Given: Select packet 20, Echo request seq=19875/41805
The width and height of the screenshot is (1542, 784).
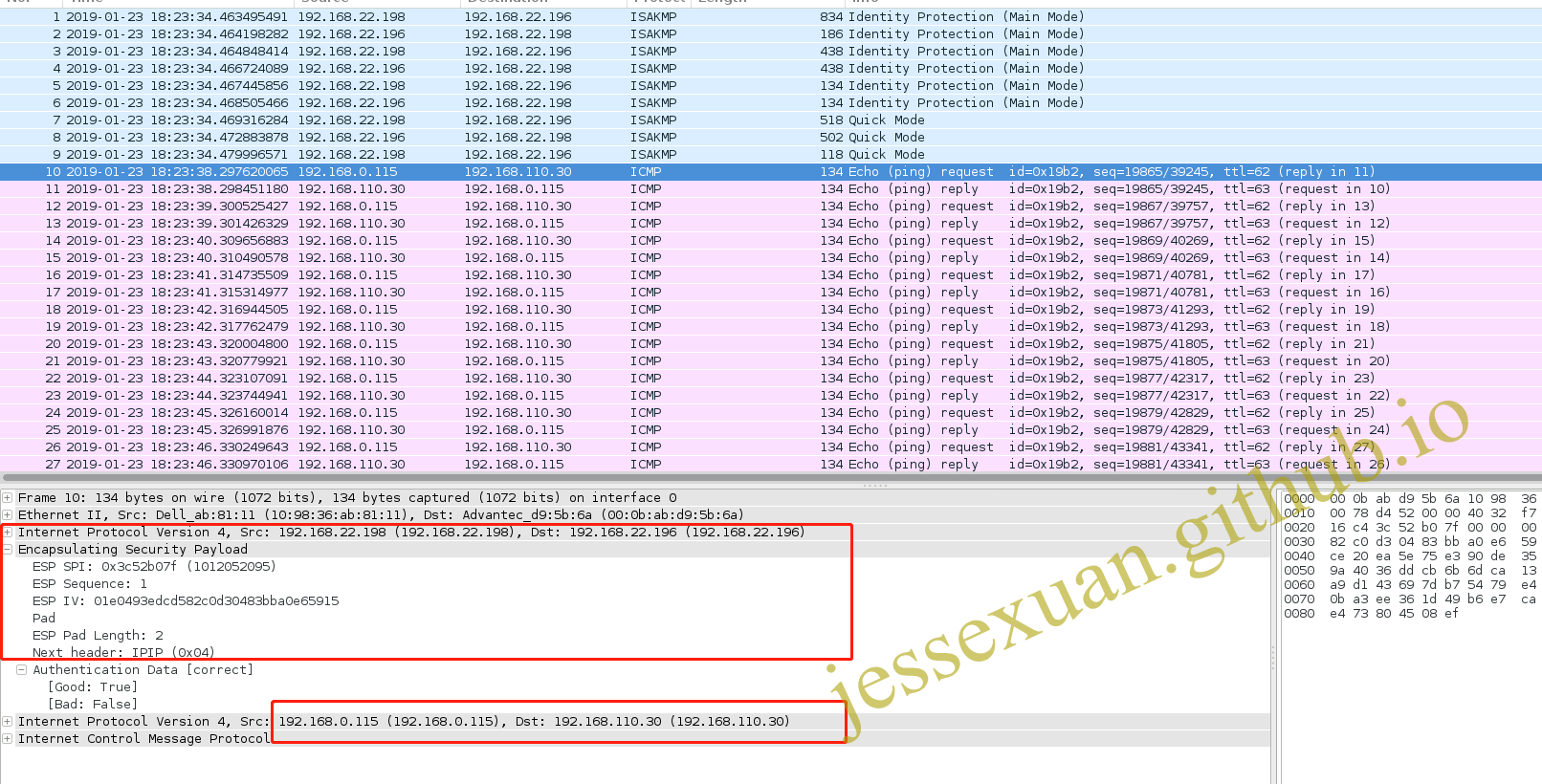Looking at the screenshot, I should (x=771, y=343).
